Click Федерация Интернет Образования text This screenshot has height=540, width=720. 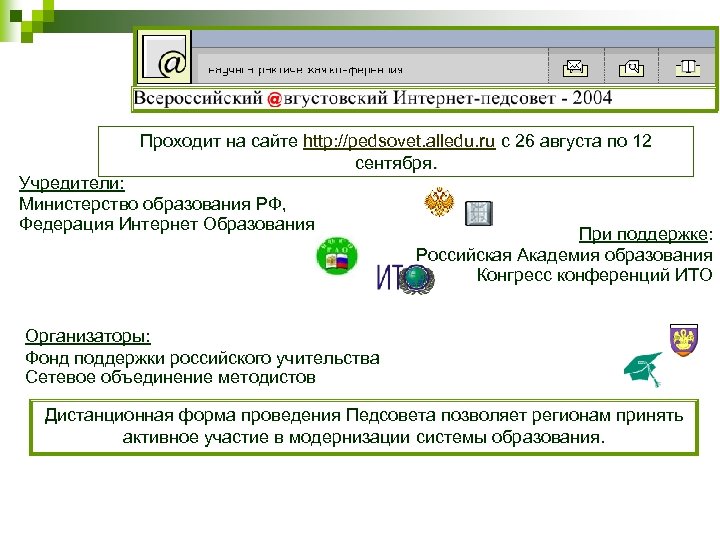coord(167,224)
